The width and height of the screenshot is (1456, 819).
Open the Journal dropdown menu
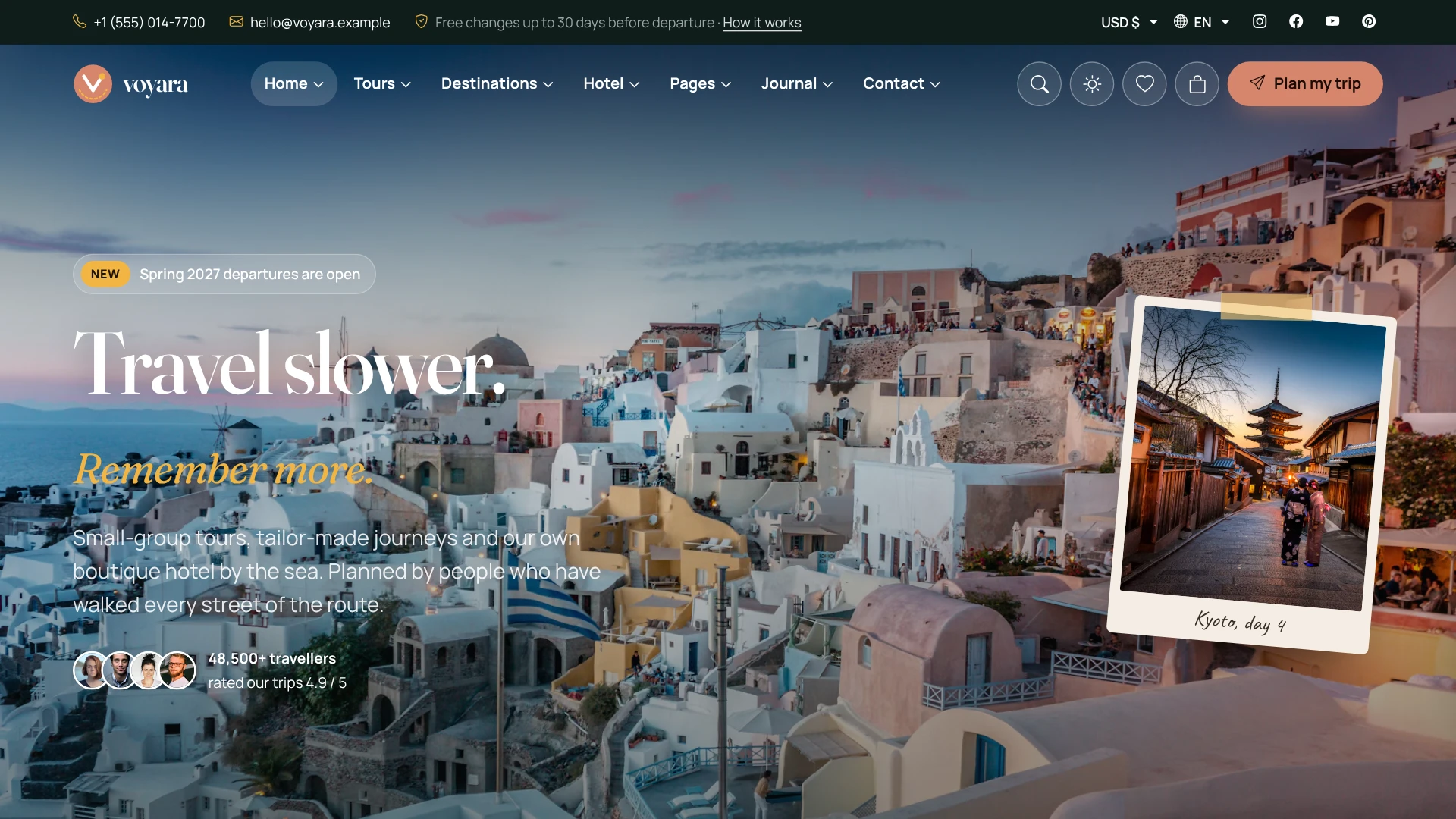click(x=797, y=83)
